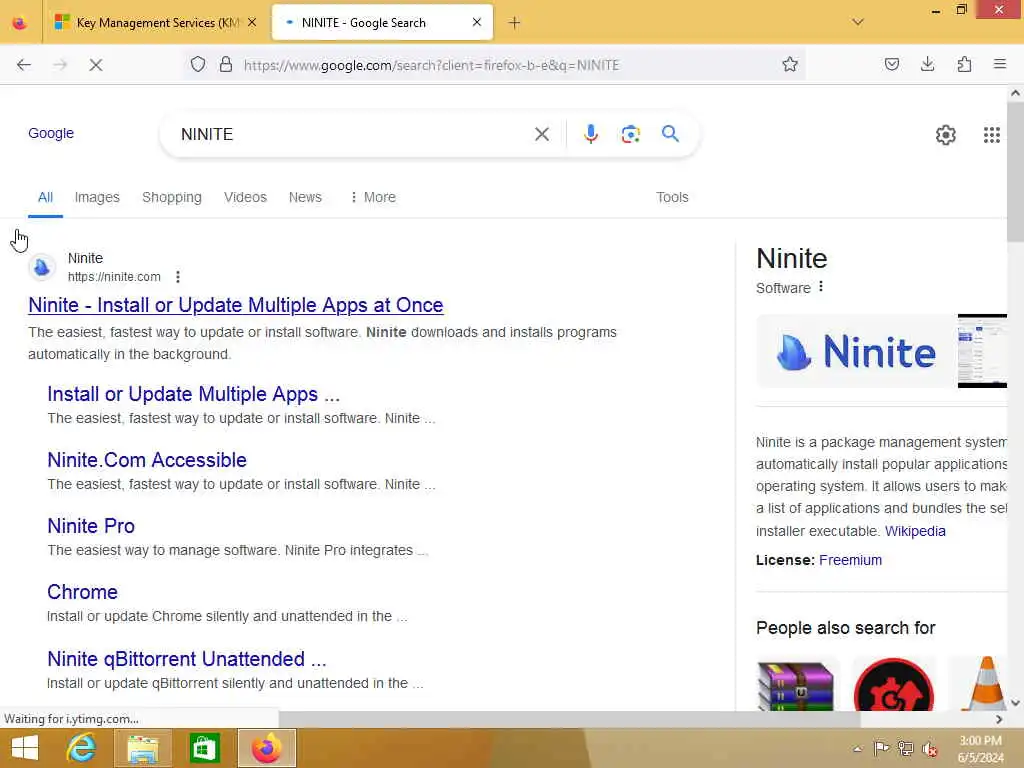This screenshot has width=1024, height=768.
Task: Open the Firefox extensions puzzle icon
Action: [x=964, y=64]
